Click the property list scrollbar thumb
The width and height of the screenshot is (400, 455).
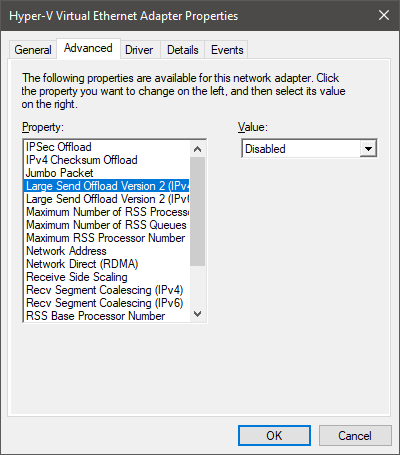[198, 211]
